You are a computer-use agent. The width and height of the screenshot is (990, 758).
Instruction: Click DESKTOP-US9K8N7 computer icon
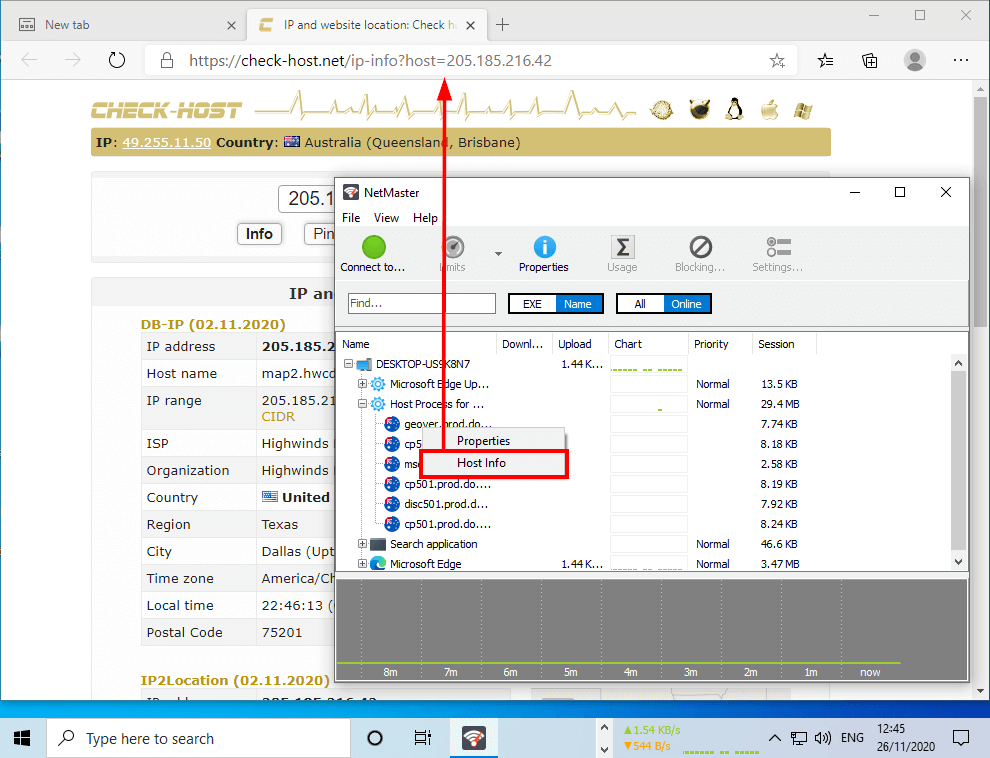[364, 364]
